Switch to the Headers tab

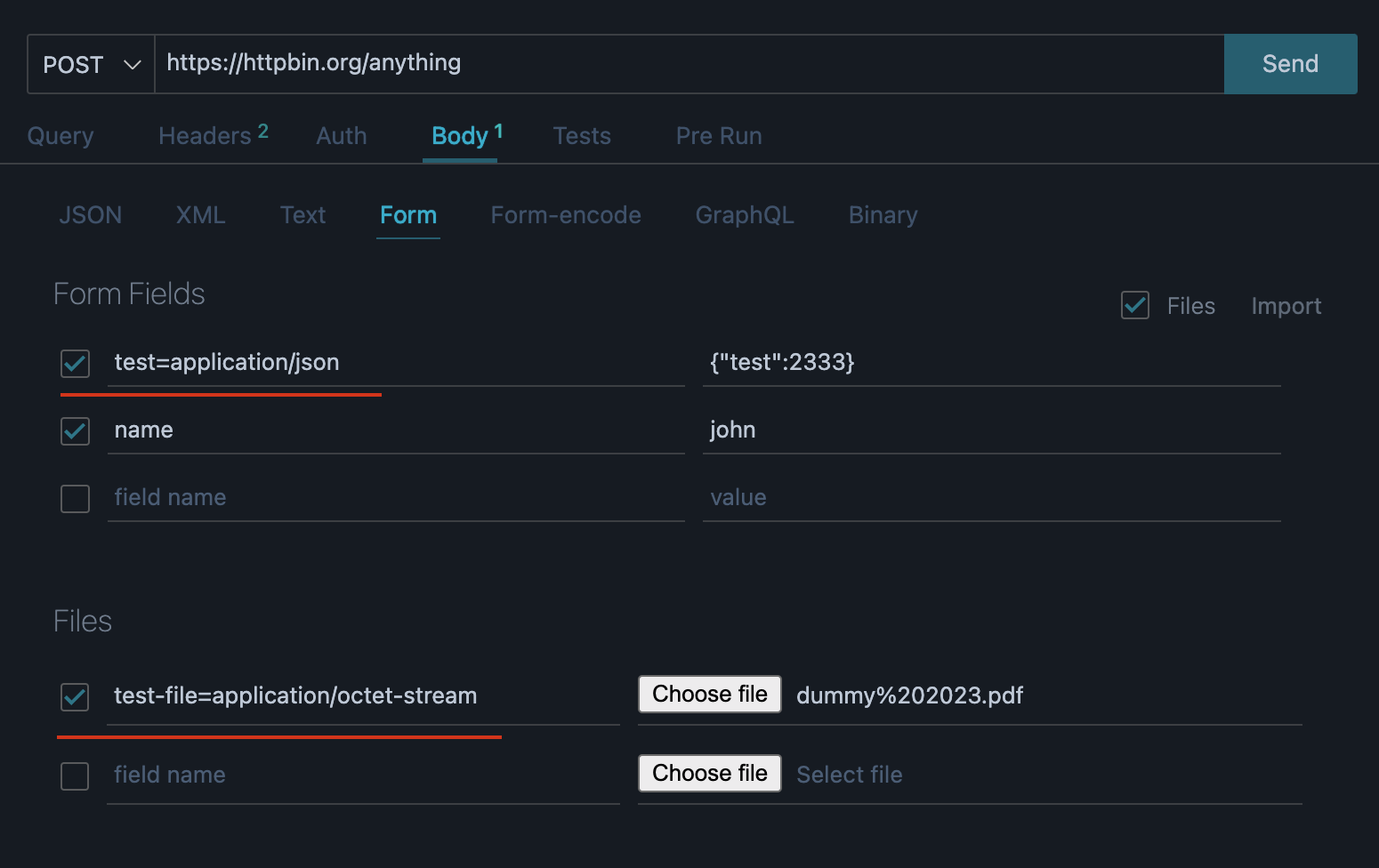204,135
